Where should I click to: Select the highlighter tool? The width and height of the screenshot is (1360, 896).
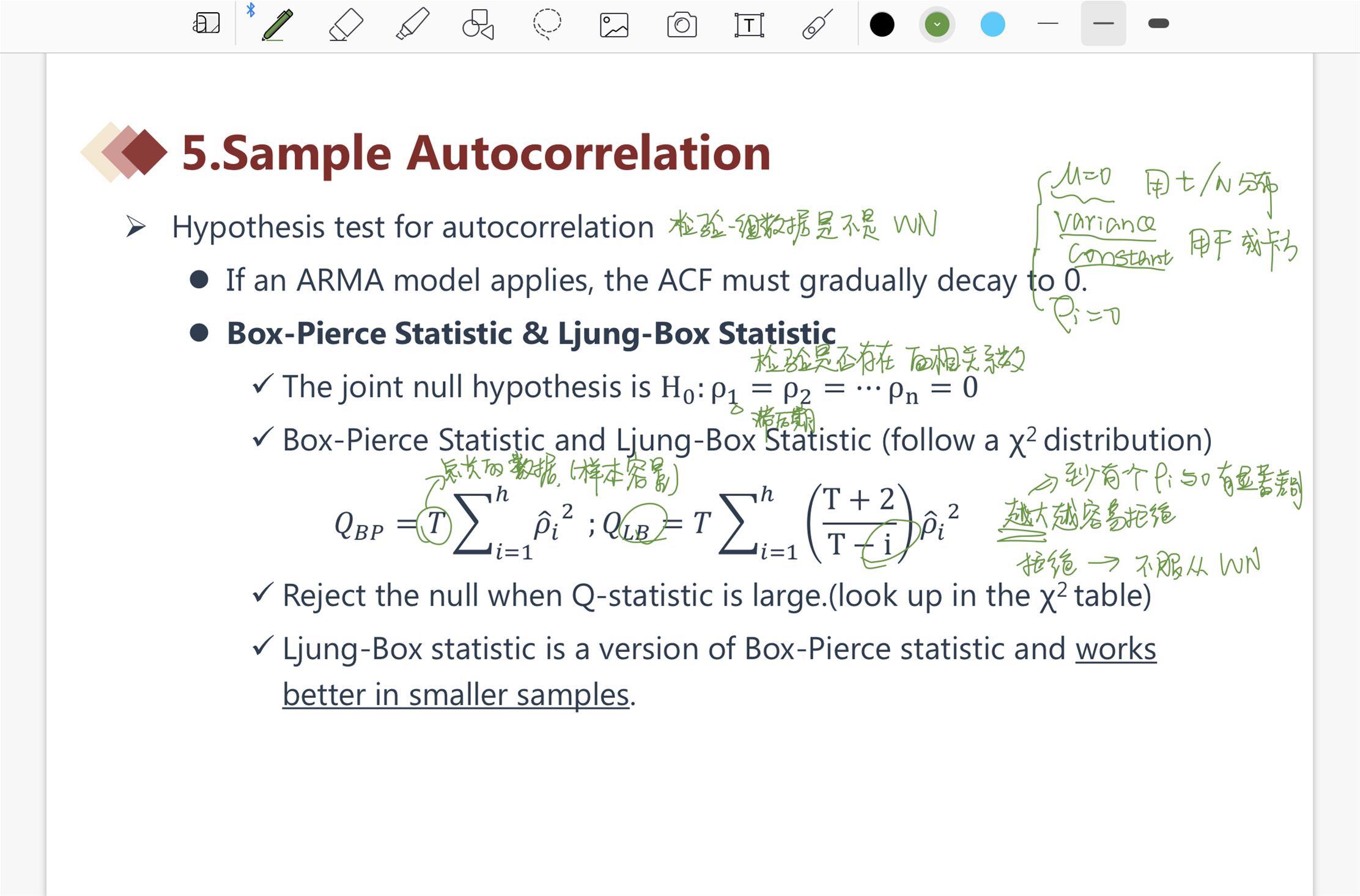[x=412, y=25]
